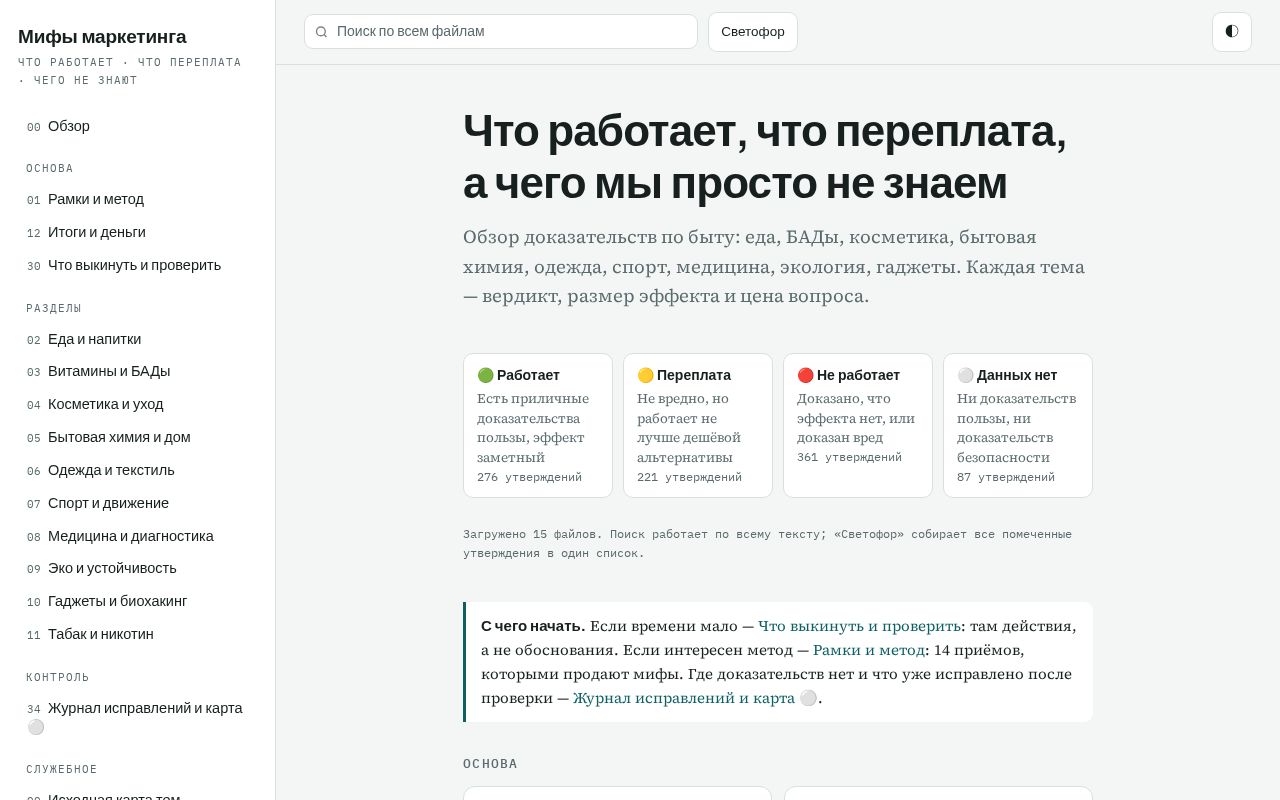The image size is (1280, 800).
Task: Open «Журнал исправлений и карта» in sidebar
Action: tap(137, 717)
